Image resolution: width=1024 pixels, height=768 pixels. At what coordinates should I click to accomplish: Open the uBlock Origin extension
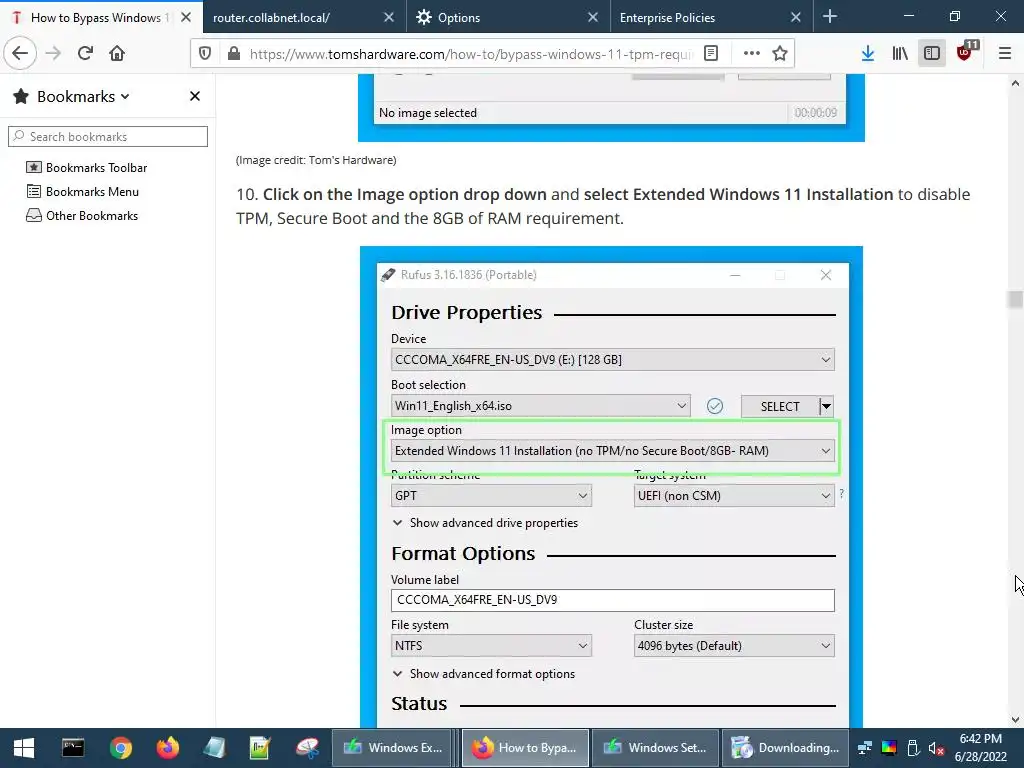965,52
